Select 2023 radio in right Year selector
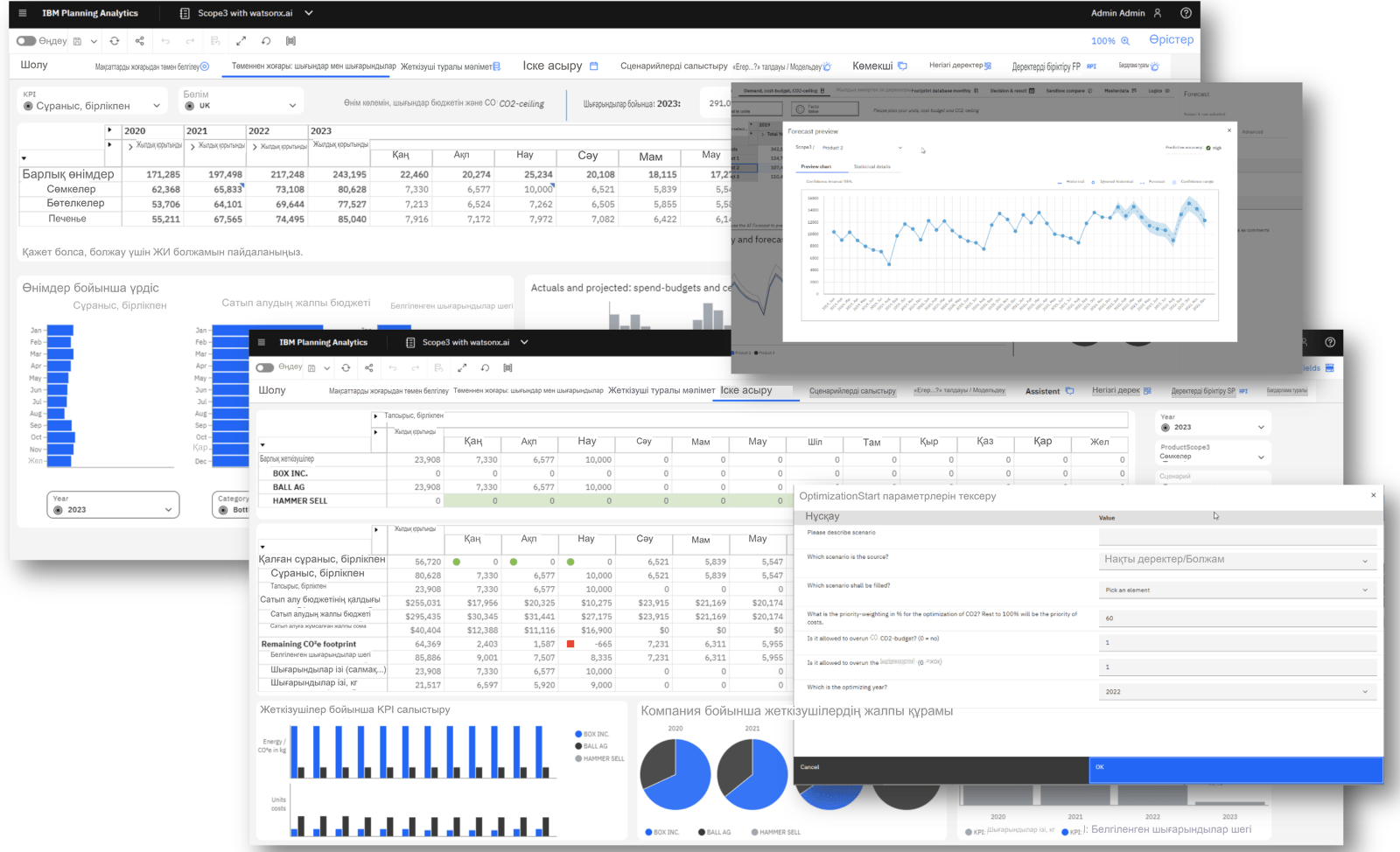The width and height of the screenshot is (1400, 852). 1165,428
